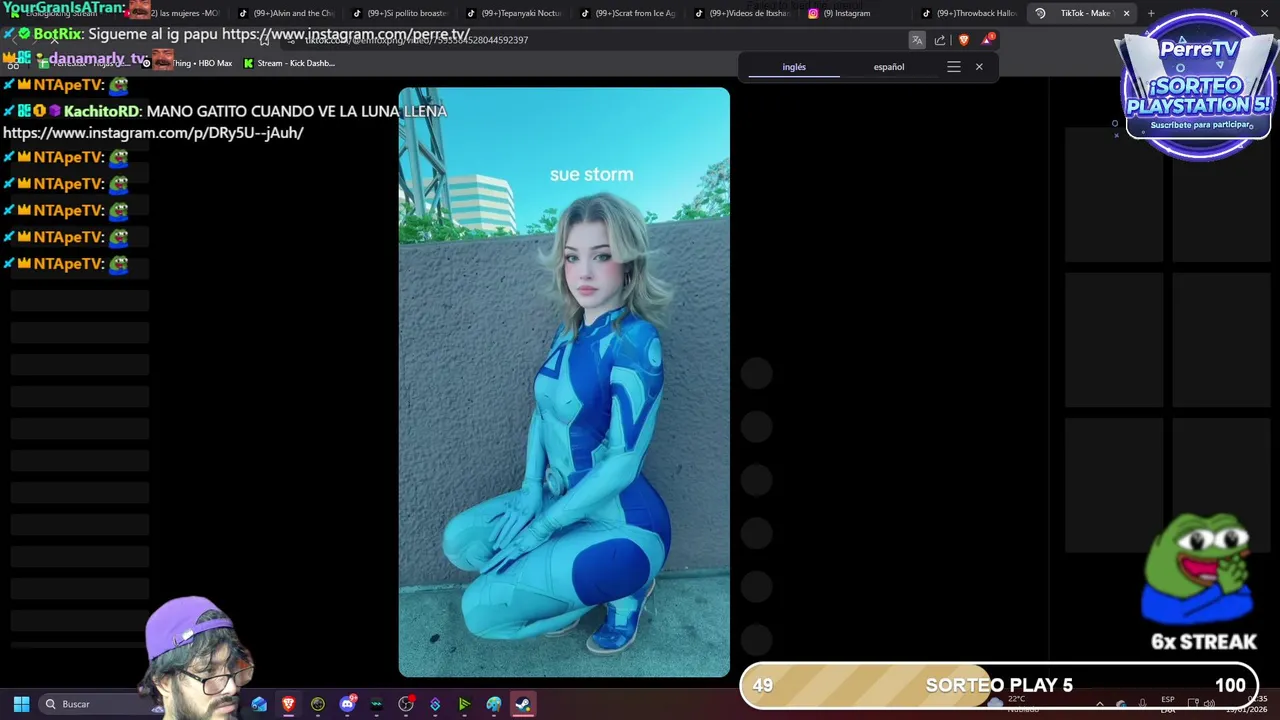
Task: Open the purple diamond app in taskbar
Action: pyautogui.click(x=435, y=704)
